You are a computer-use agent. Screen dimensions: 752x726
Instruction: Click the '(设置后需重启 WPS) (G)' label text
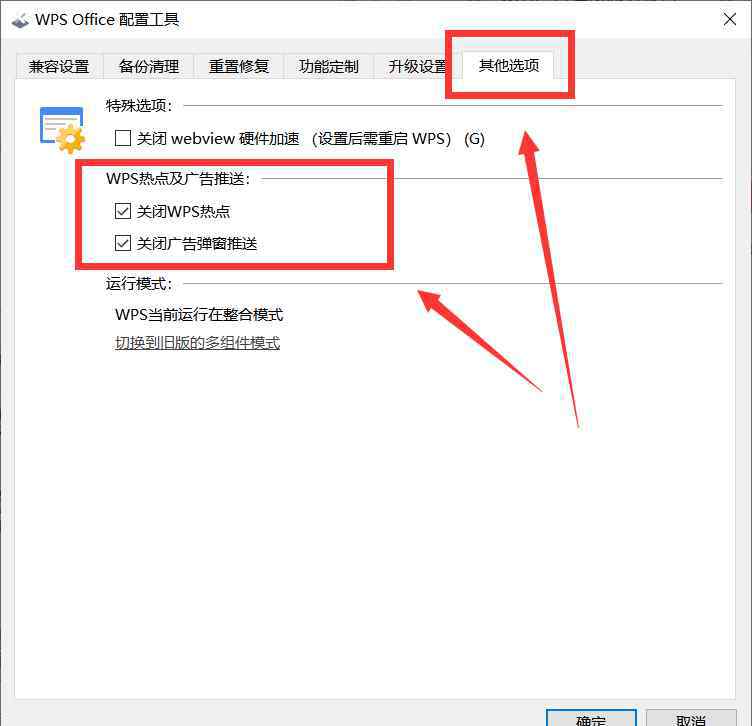click(x=398, y=139)
